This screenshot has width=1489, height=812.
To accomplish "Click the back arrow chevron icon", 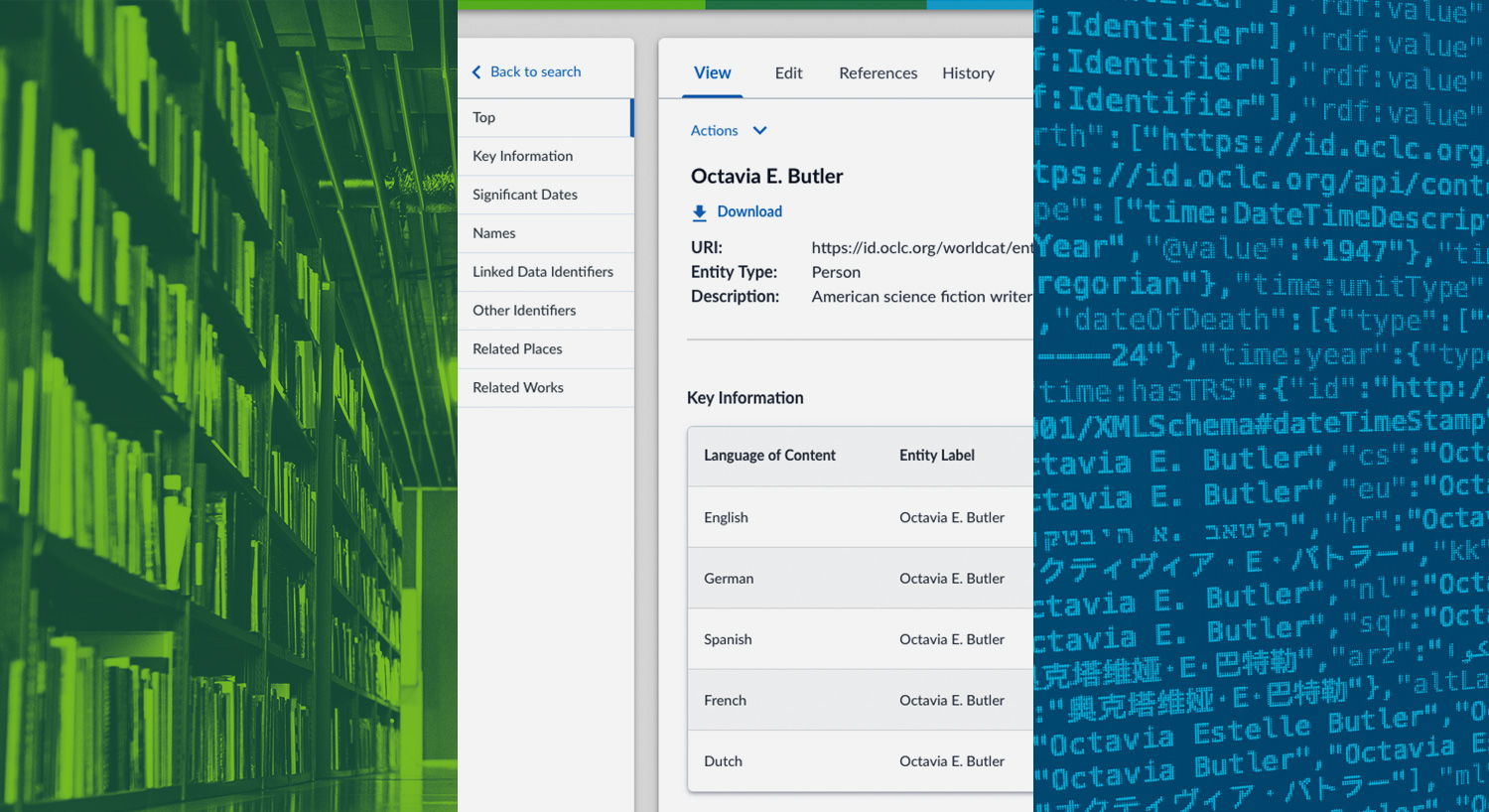I will (476, 72).
